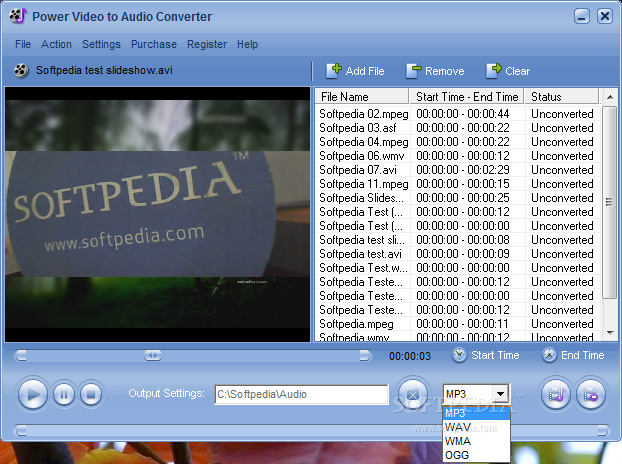Set the Start Time marker
Image resolution: width=622 pixels, height=464 pixels.
(486, 355)
